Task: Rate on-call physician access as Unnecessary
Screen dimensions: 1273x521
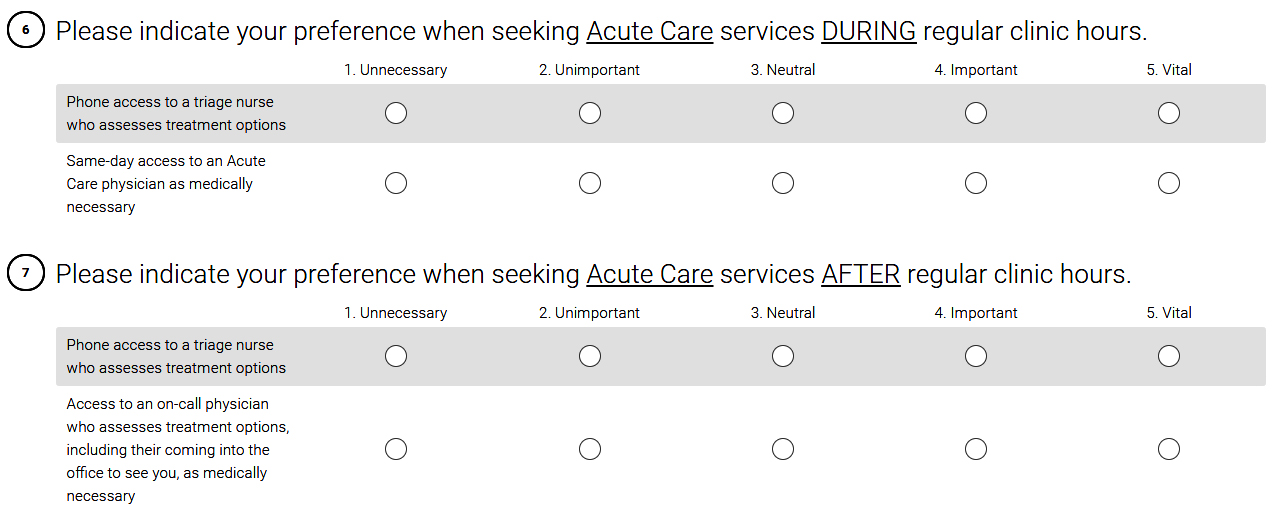Action: [x=396, y=449]
